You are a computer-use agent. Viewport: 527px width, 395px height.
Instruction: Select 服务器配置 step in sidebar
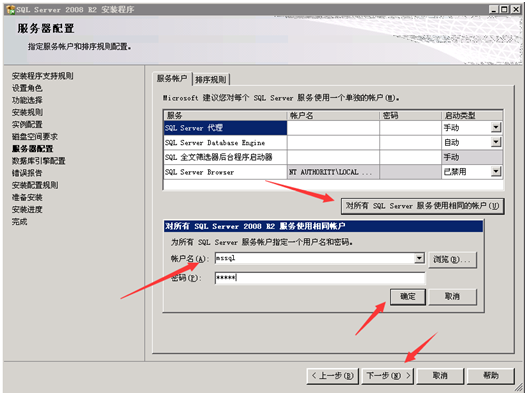32,149
